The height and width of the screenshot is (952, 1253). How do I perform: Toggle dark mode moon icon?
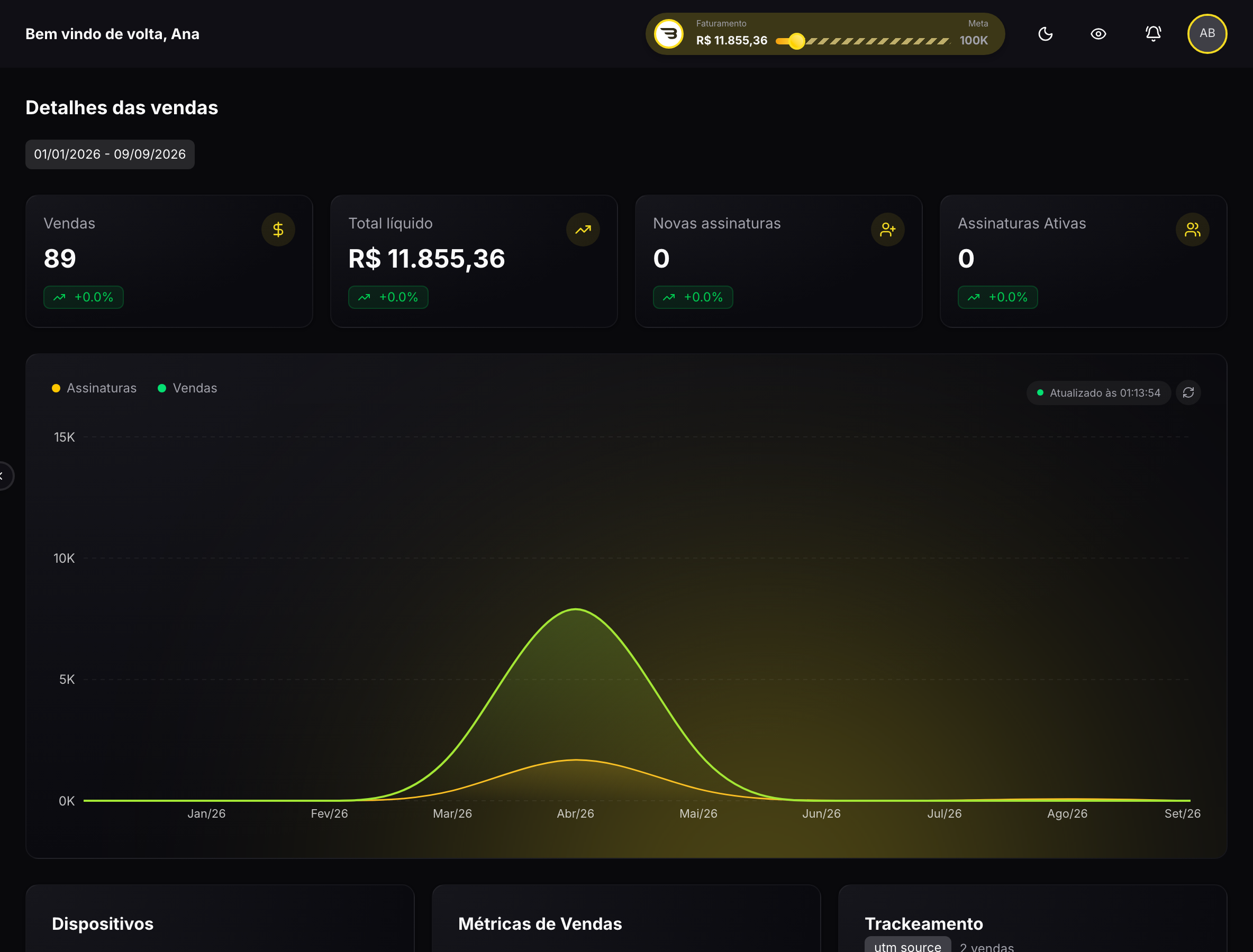[1046, 34]
